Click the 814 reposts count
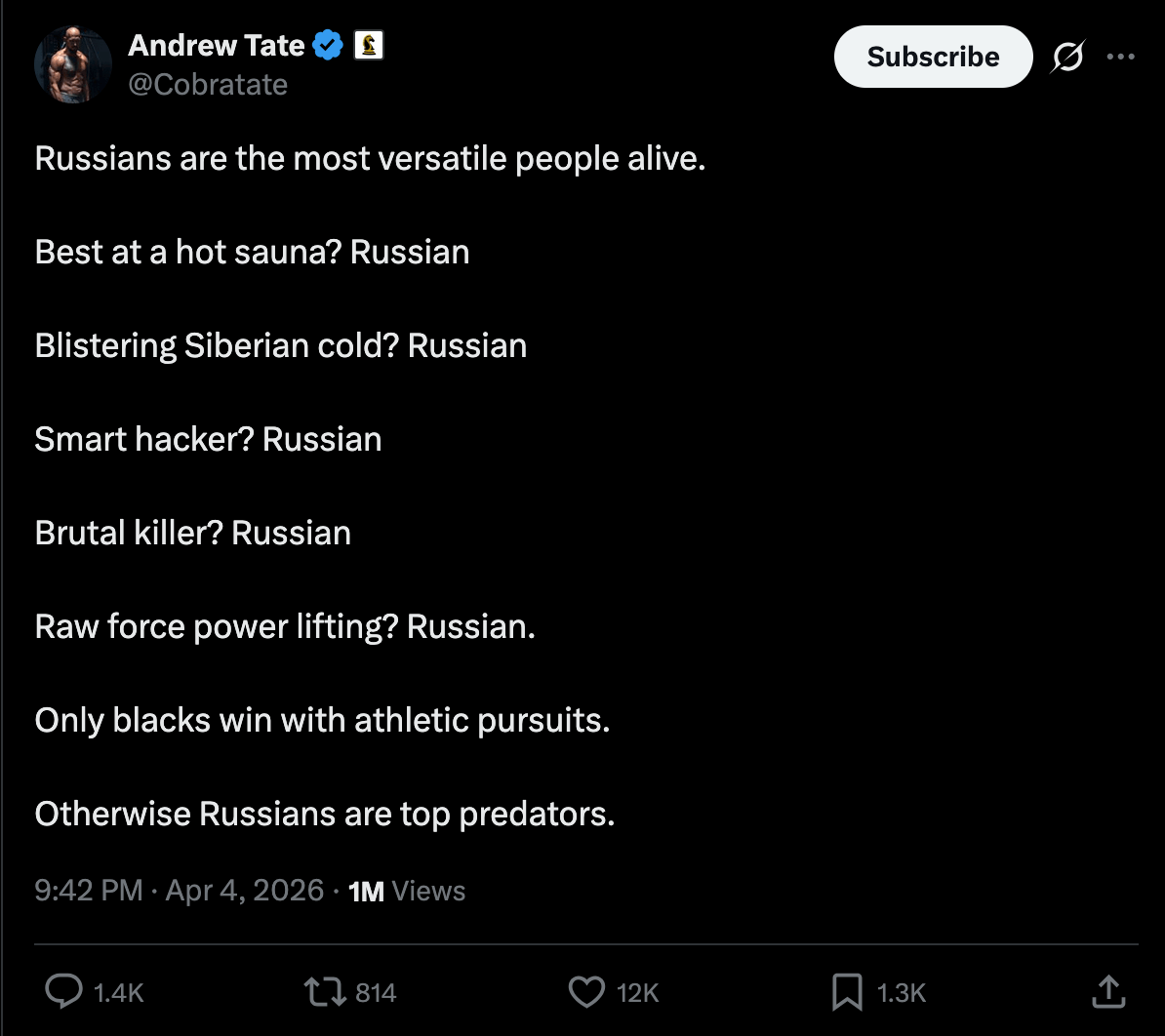The width and height of the screenshot is (1165, 1036). tap(376, 993)
